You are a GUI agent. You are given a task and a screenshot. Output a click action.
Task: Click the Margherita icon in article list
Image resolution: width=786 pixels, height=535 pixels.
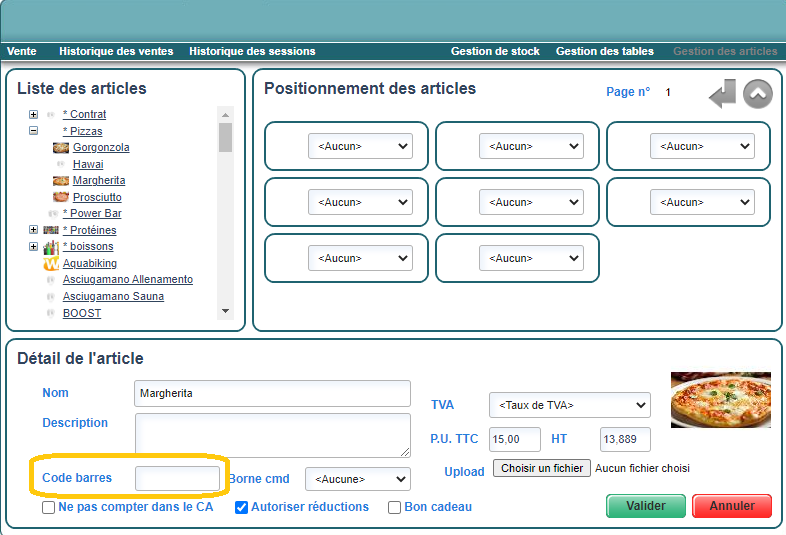pyautogui.click(x=60, y=181)
